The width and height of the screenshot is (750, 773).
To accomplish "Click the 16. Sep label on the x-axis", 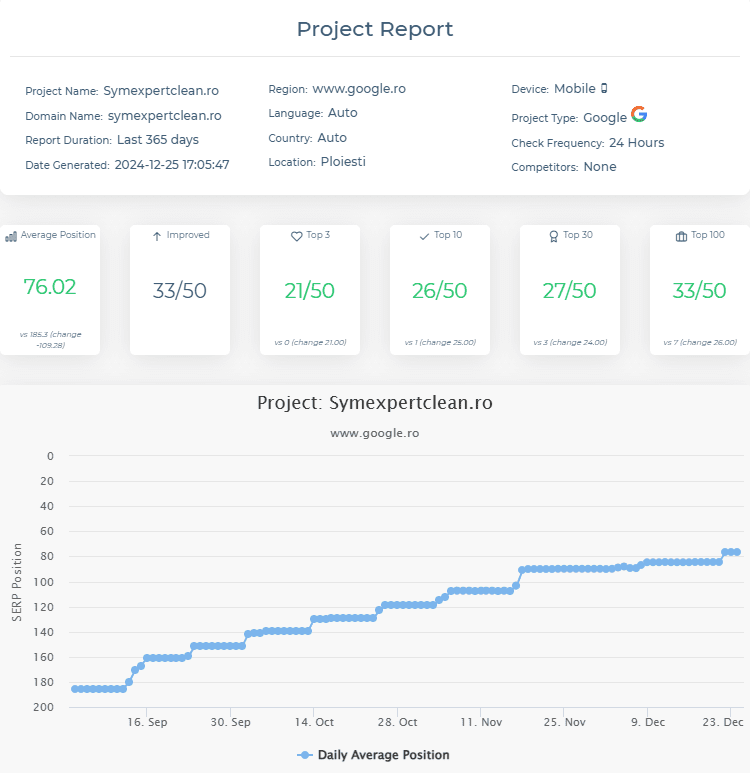I will tap(146, 722).
